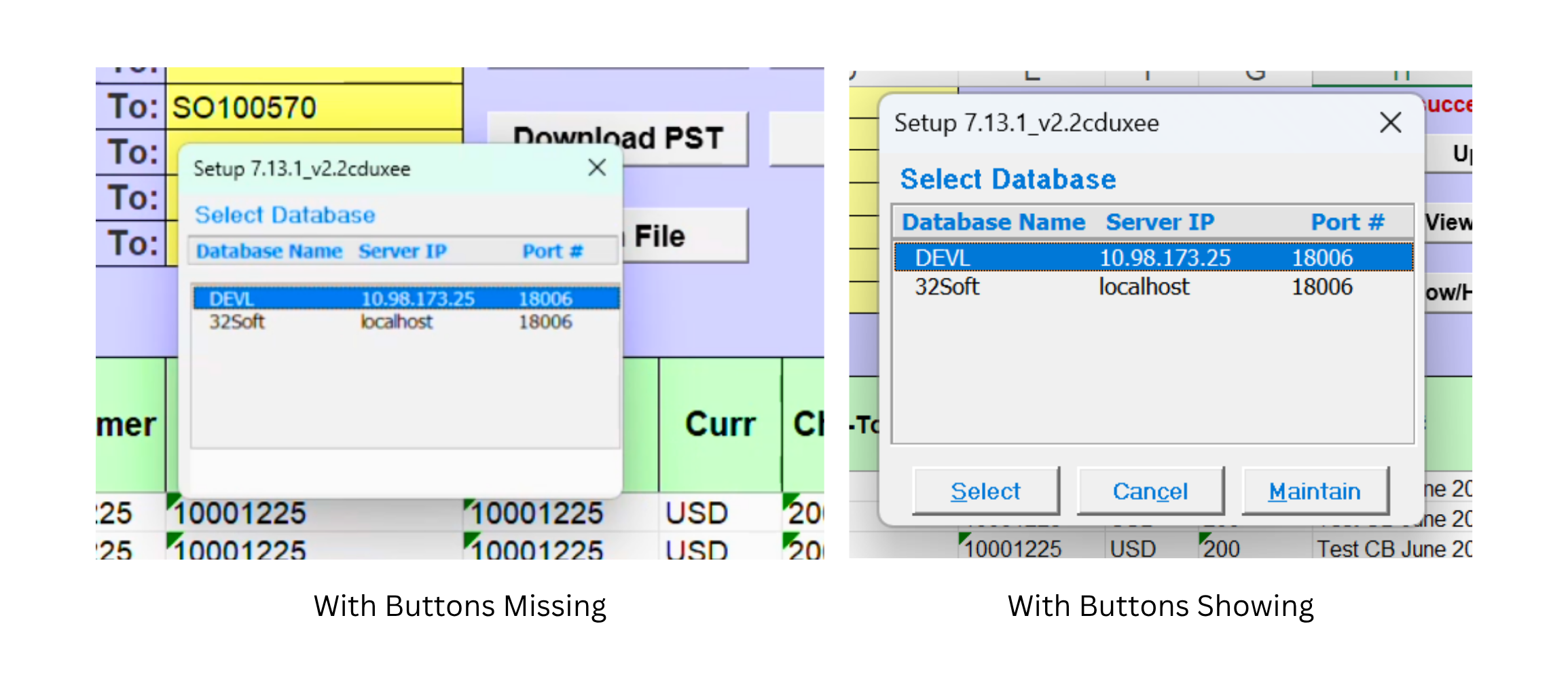Click the Select button in Setup dialog
The height and width of the screenshot is (673, 1568).
tap(985, 490)
